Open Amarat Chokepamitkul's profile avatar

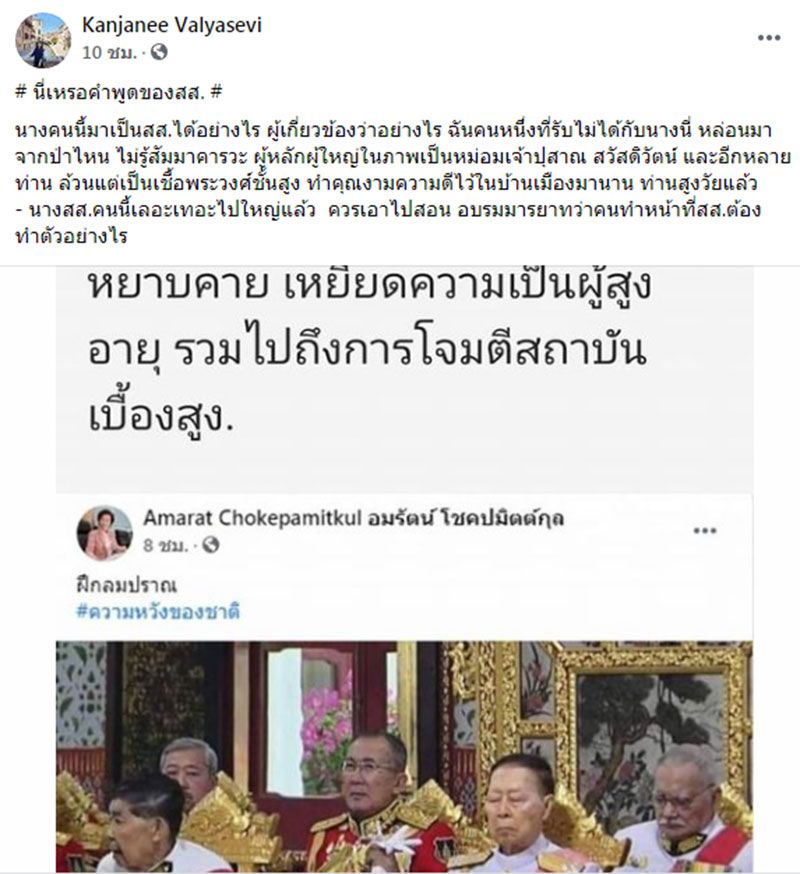pos(104,533)
